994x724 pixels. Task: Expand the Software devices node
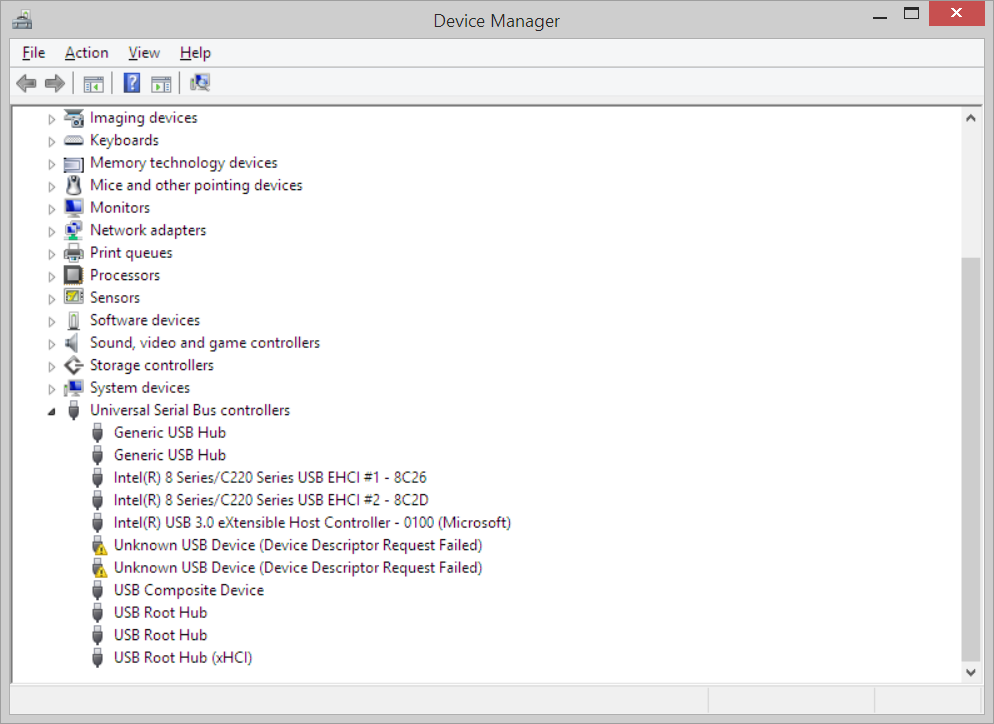[x=51, y=321]
